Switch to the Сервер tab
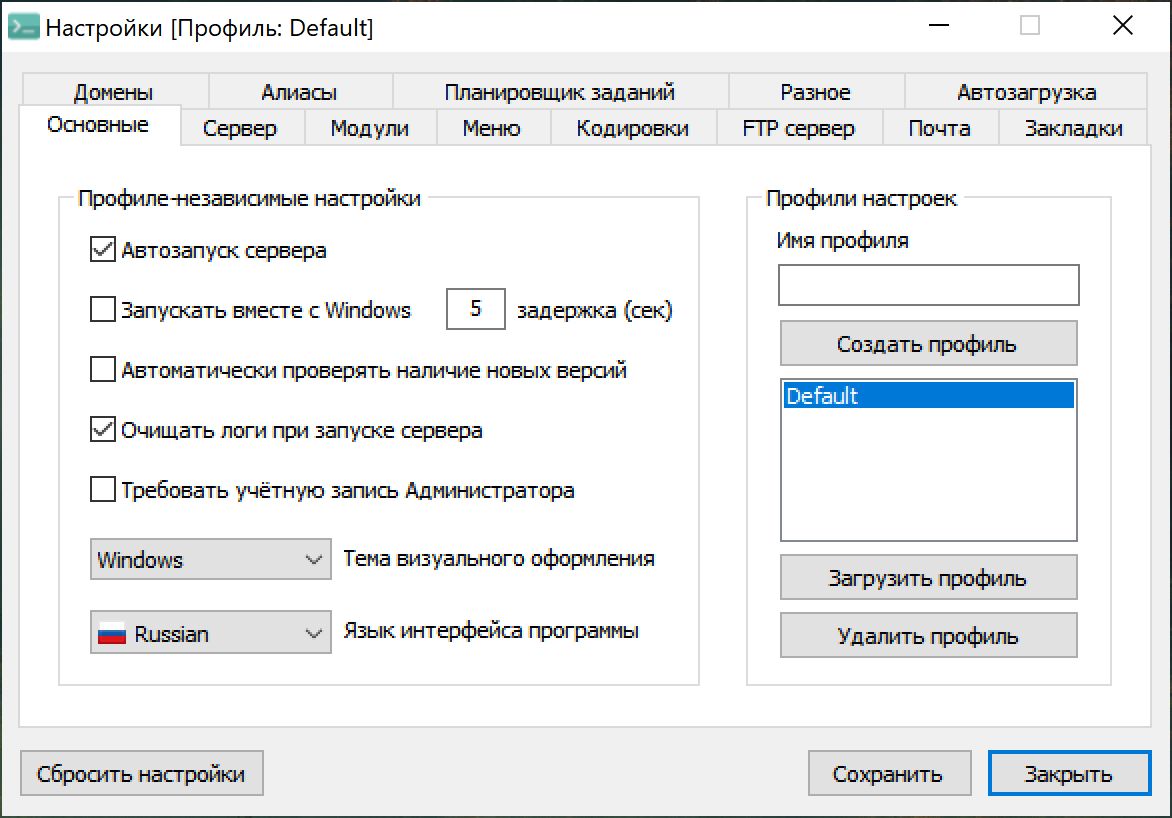The height and width of the screenshot is (818, 1172). (x=240, y=128)
